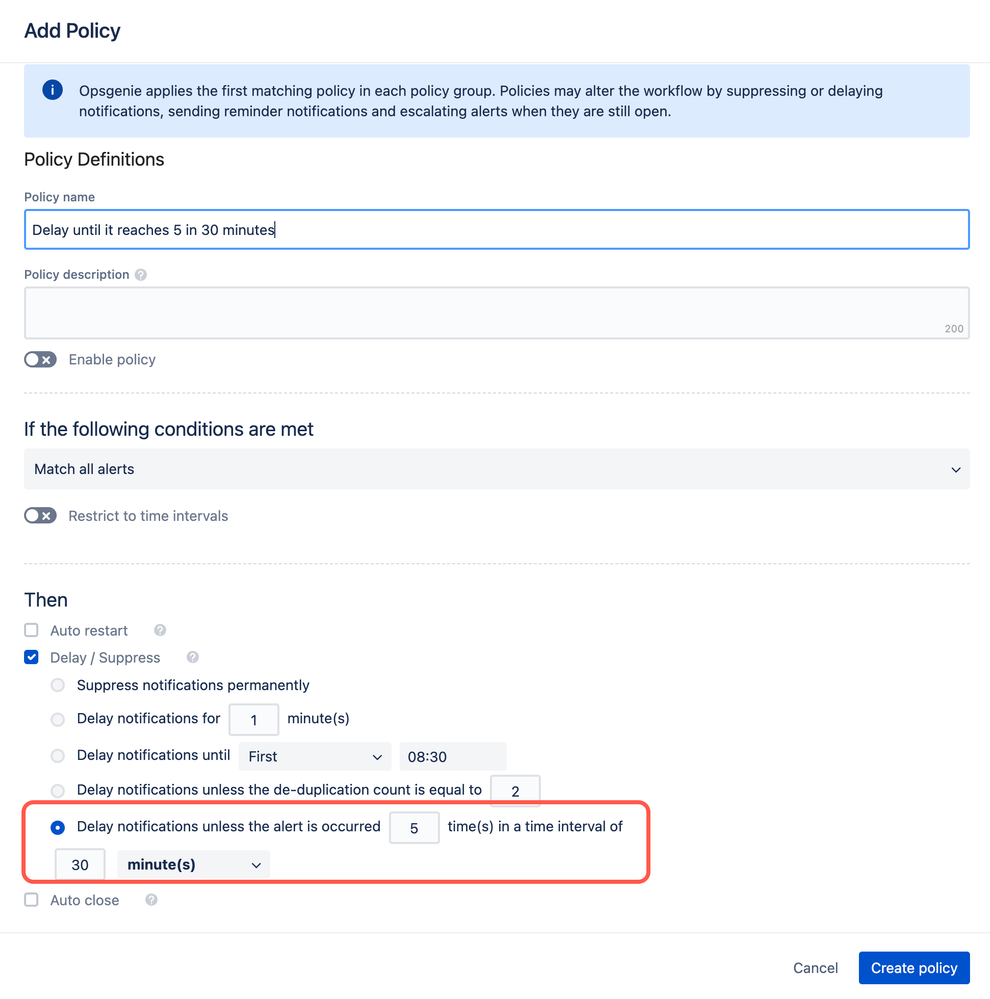The height and width of the screenshot is (999, 990).
Task: Turn on Restrict to time intervals
Action: point(40,515)
